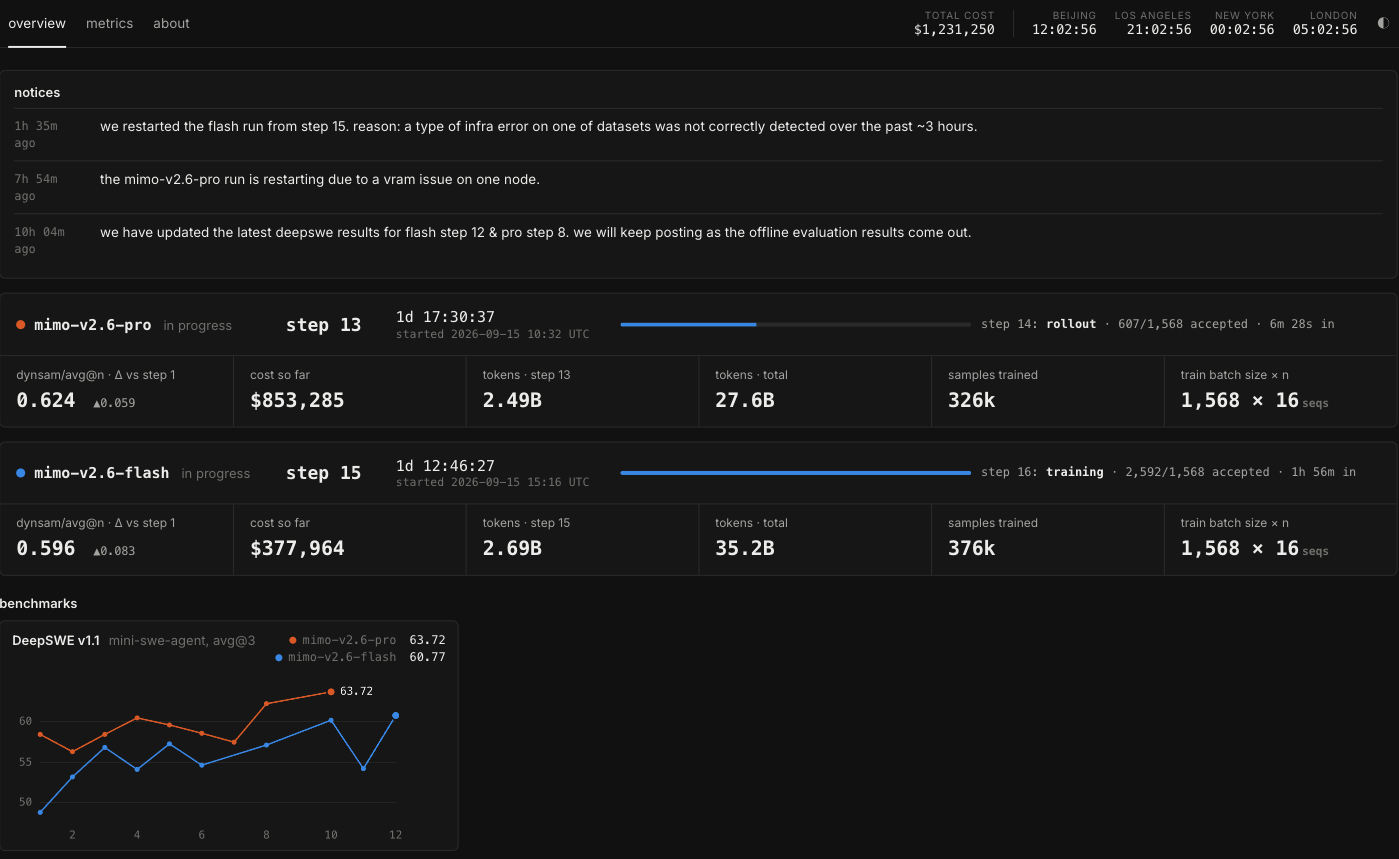The width and height of the screenshot is (1399, 859).
Task: Click the blue status dot beside the mimo-v2.6-flash run title
Action: click(x=21, y=473)
